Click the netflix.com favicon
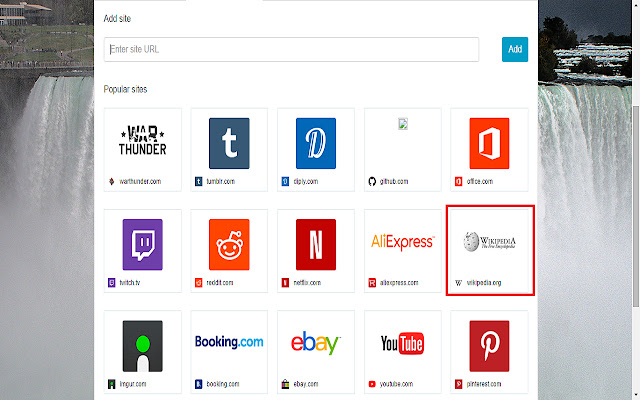The image size is (640, 400). tap(285, 282)
